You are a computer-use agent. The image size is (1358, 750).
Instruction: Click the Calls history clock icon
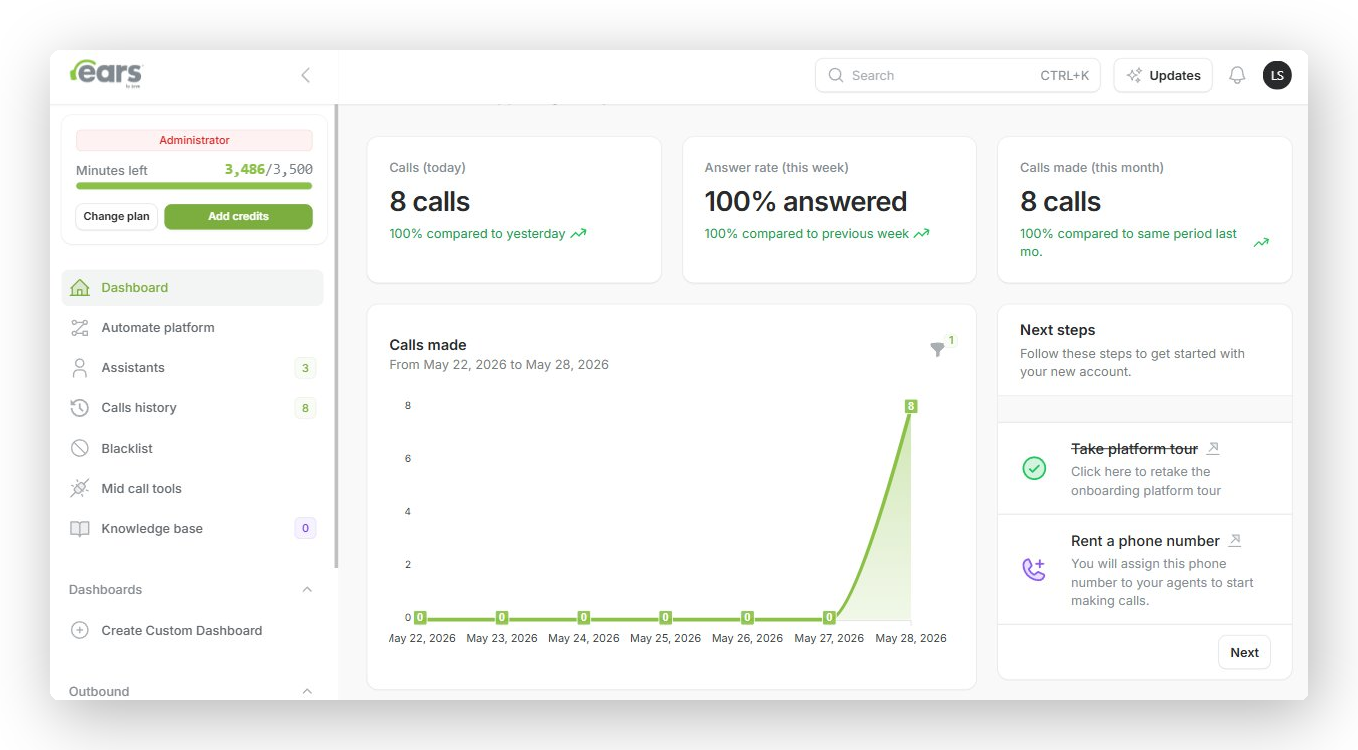(80, 408)
